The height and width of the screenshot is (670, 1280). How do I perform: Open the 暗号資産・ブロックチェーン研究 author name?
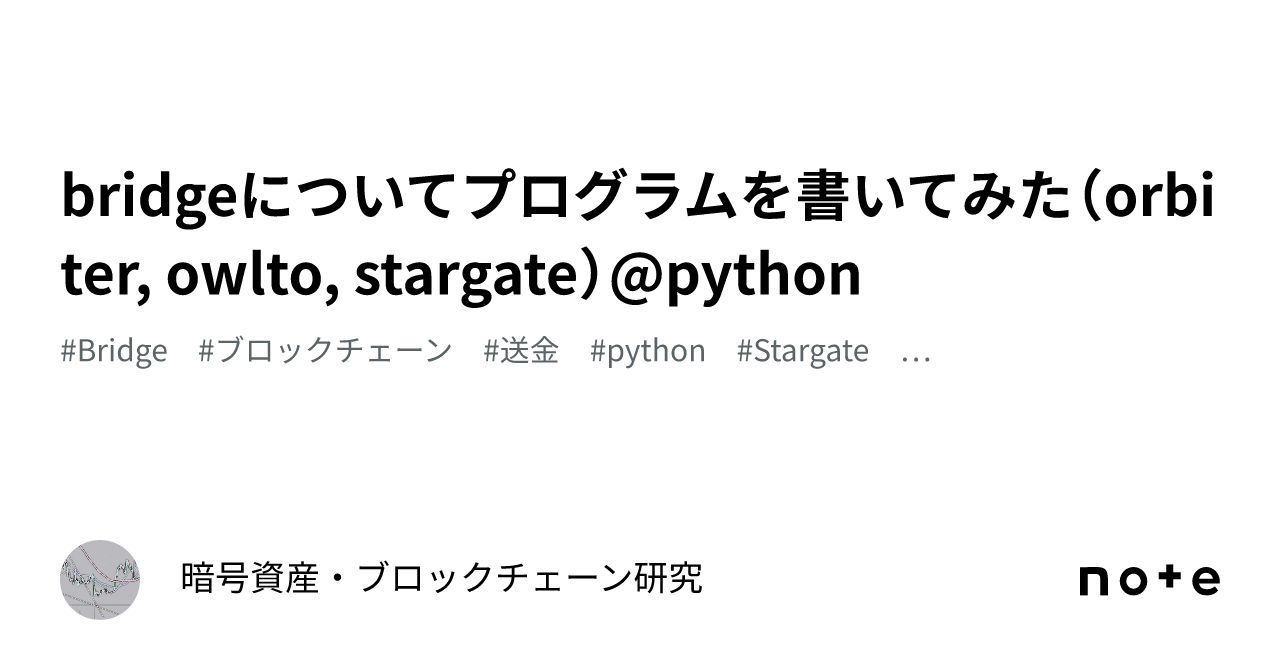coord(442,578)
